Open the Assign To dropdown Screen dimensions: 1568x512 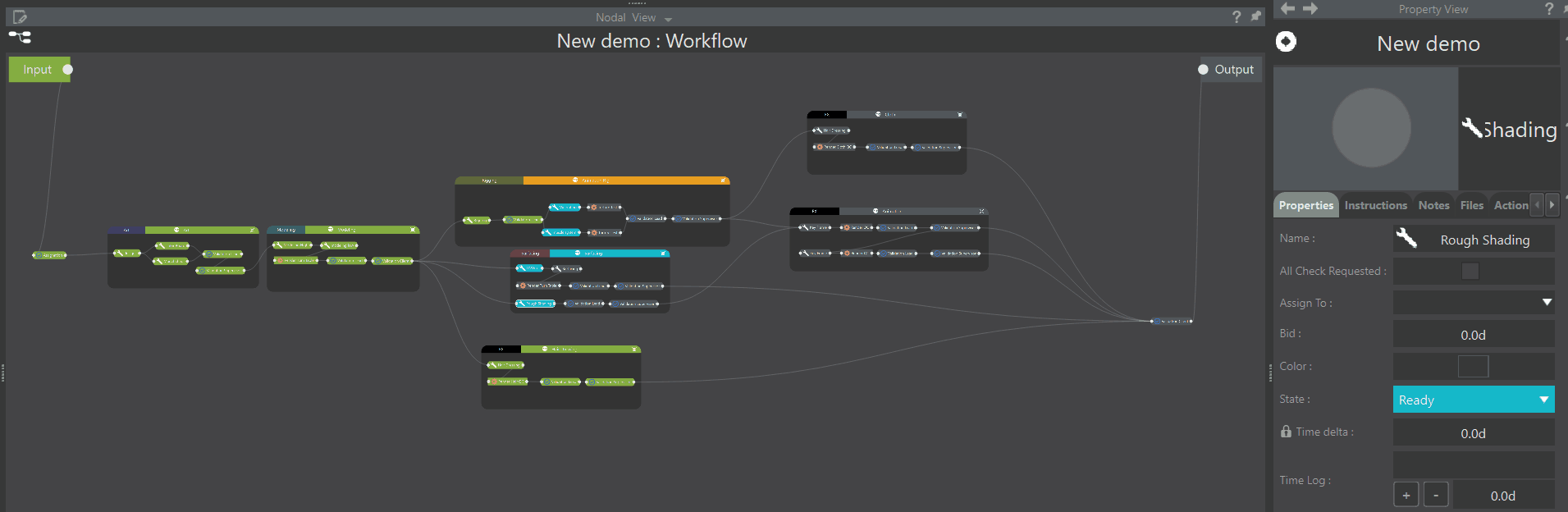[x=1546, y=303]
